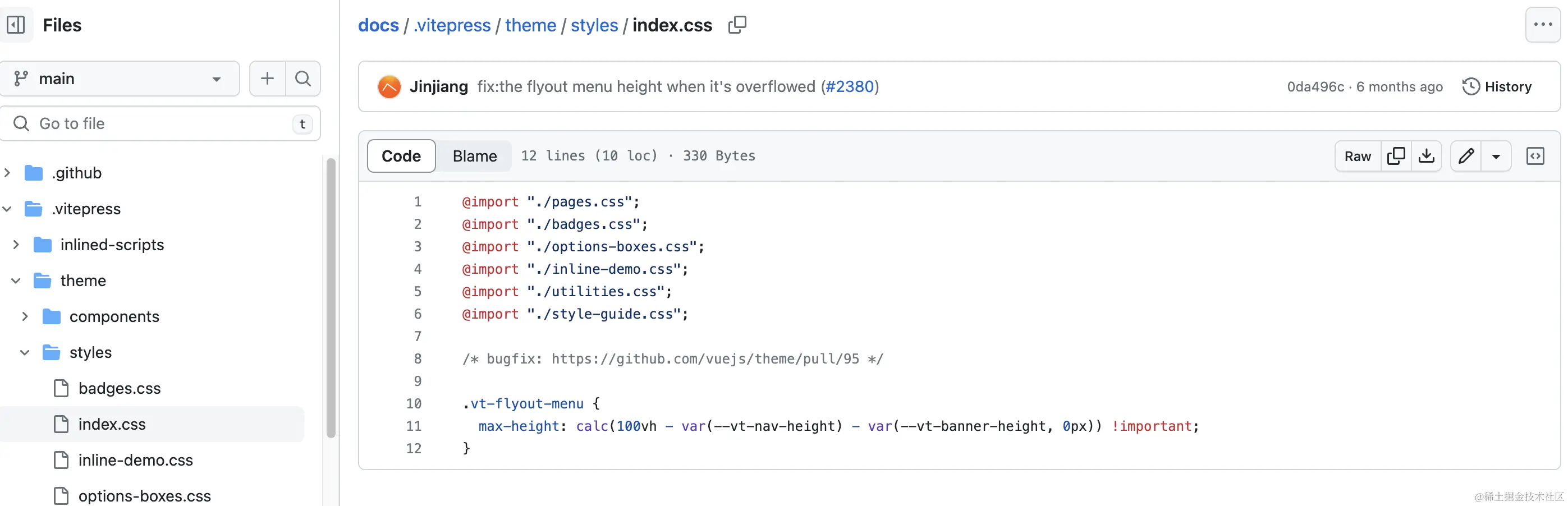Copy the file path icon
Screen dimensions: 1568x506
tap(737, 25)
